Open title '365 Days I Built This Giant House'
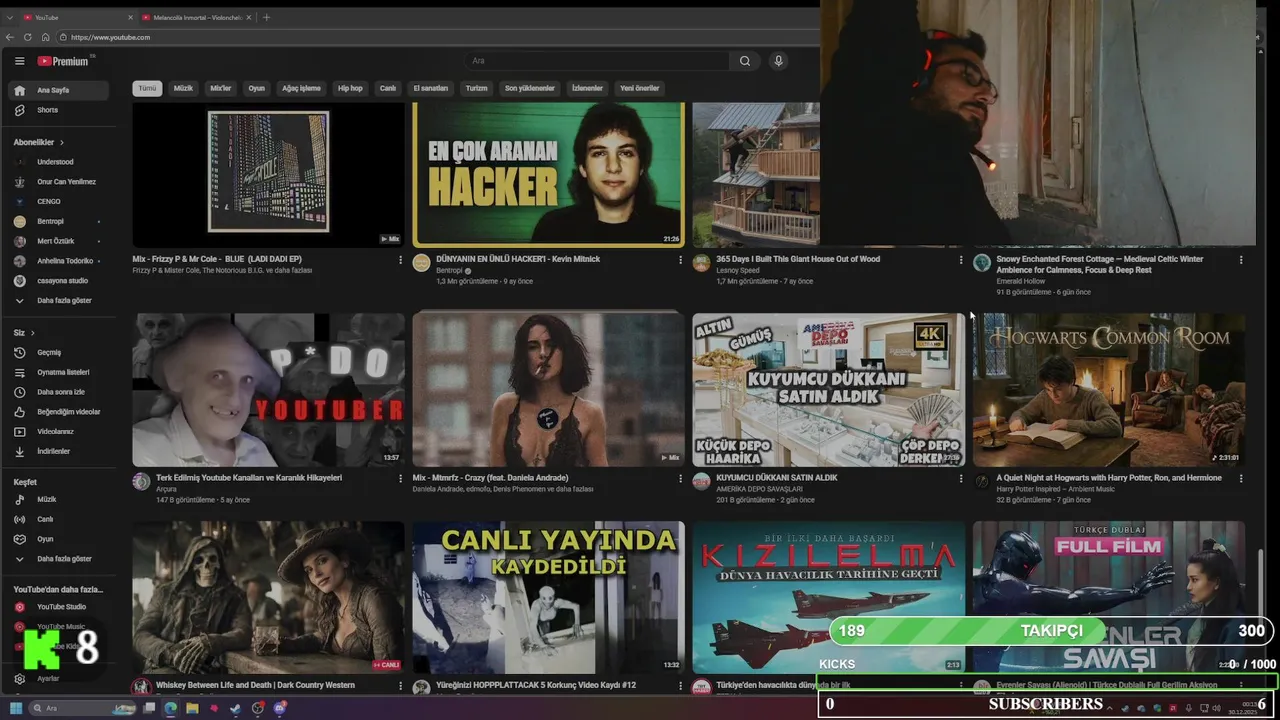The image size is (1280, 720). click(798, 259)
